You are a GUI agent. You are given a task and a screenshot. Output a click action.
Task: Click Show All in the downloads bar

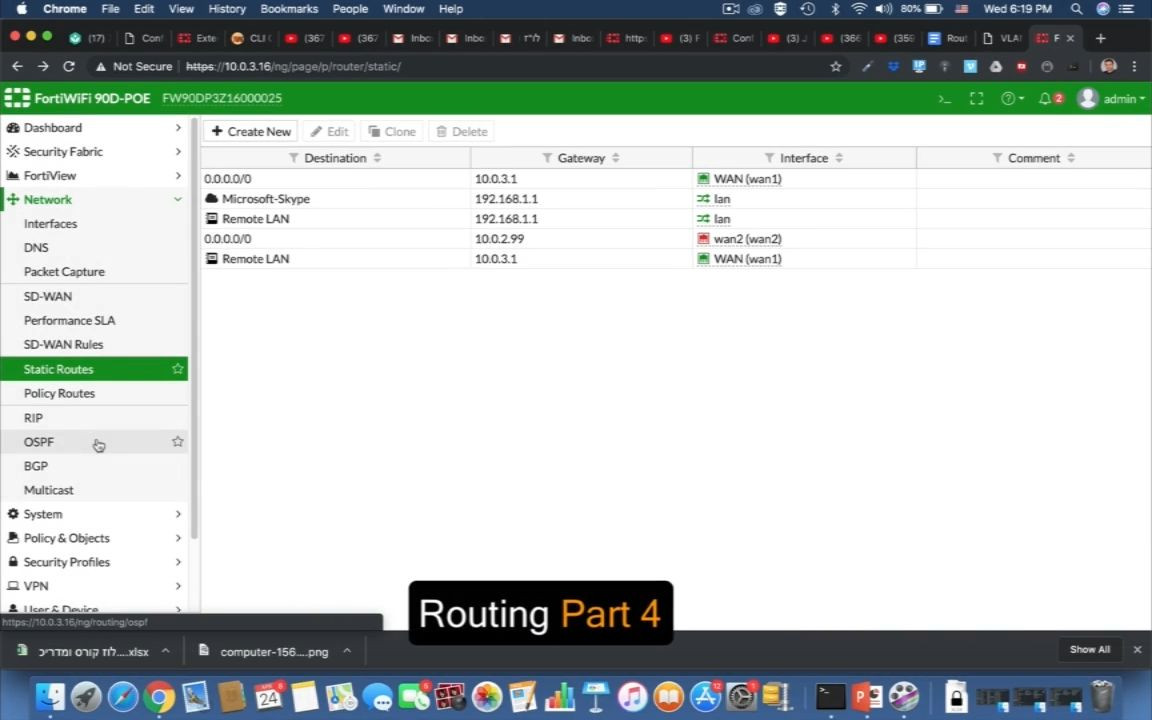(1089, 649)
